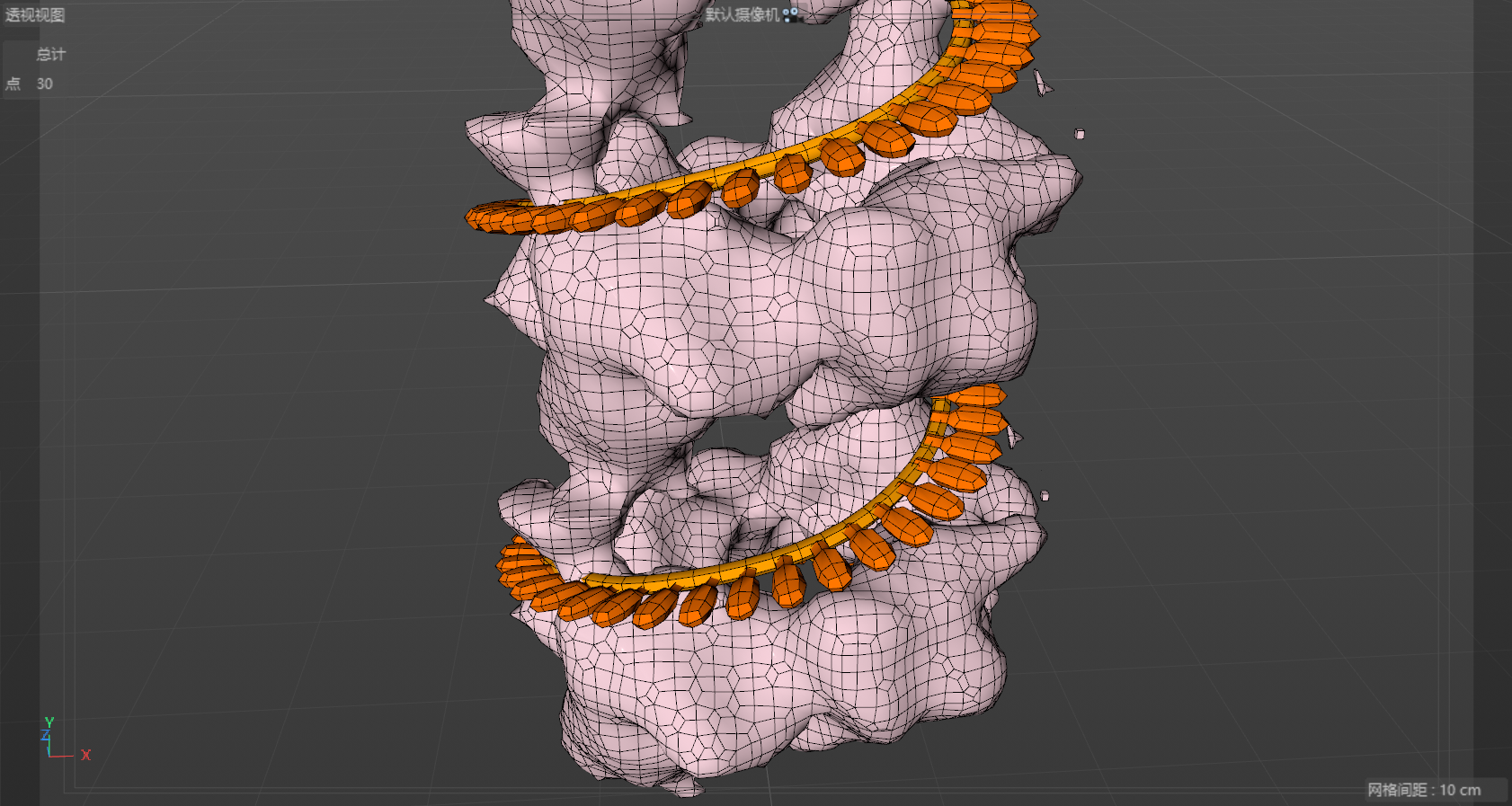The width and height of the screenshot is (1512, 806).
Task: Click the 默认摄像机 camera label
Action: coord(742,14)
